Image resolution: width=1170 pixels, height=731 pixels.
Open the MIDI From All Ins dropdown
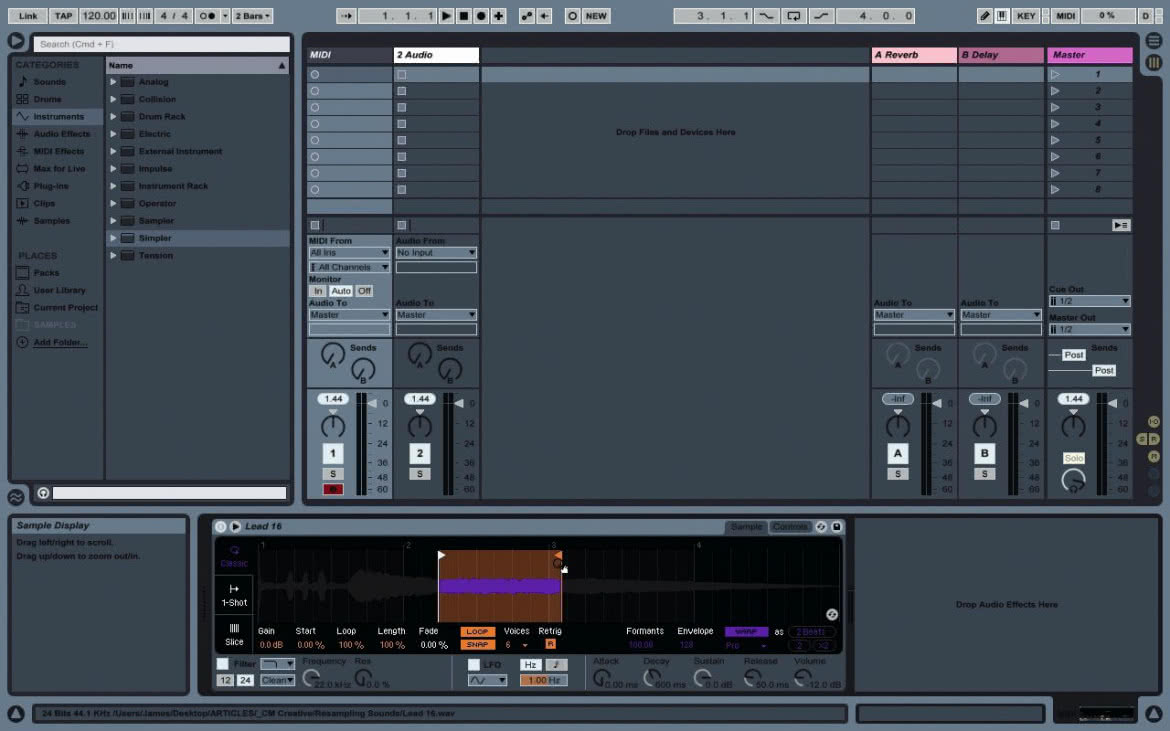tap(349, 253)
